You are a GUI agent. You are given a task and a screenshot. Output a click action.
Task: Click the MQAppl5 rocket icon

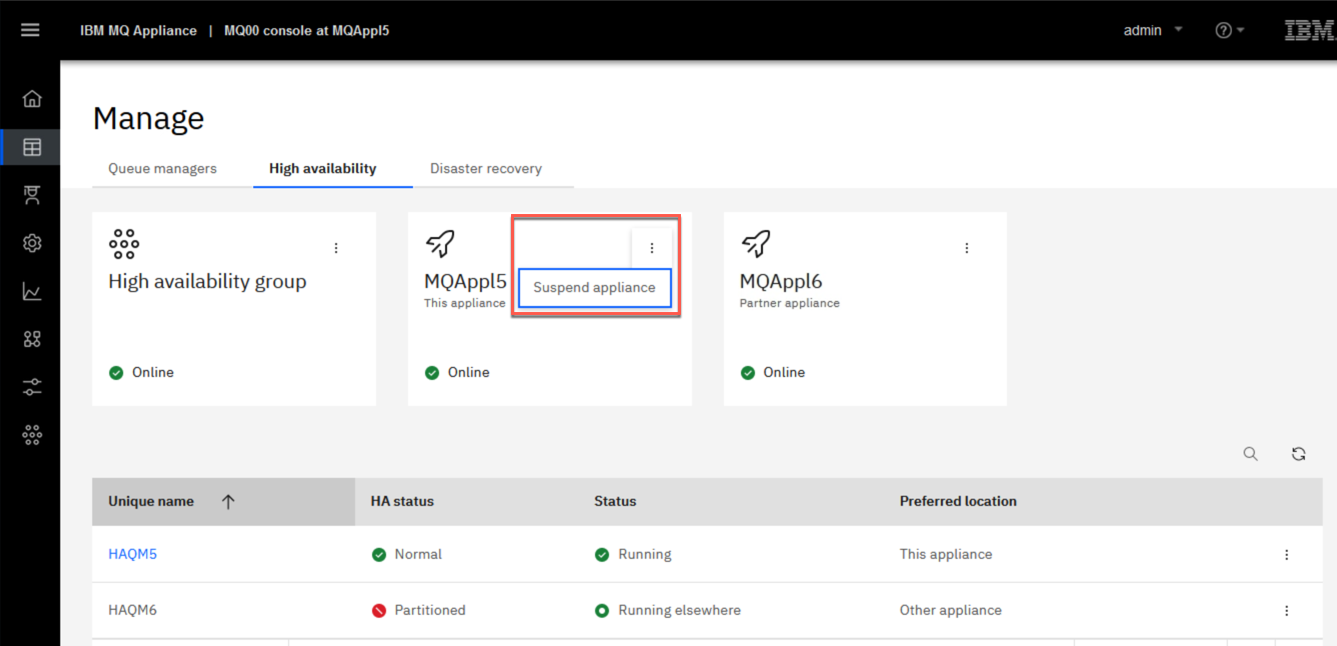click(x=440, y=243)
